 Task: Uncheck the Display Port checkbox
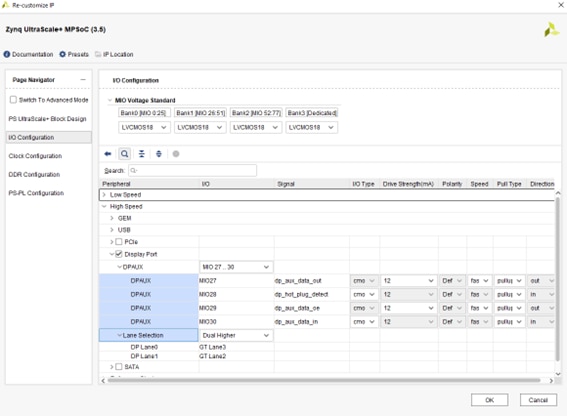coord(119,254)
